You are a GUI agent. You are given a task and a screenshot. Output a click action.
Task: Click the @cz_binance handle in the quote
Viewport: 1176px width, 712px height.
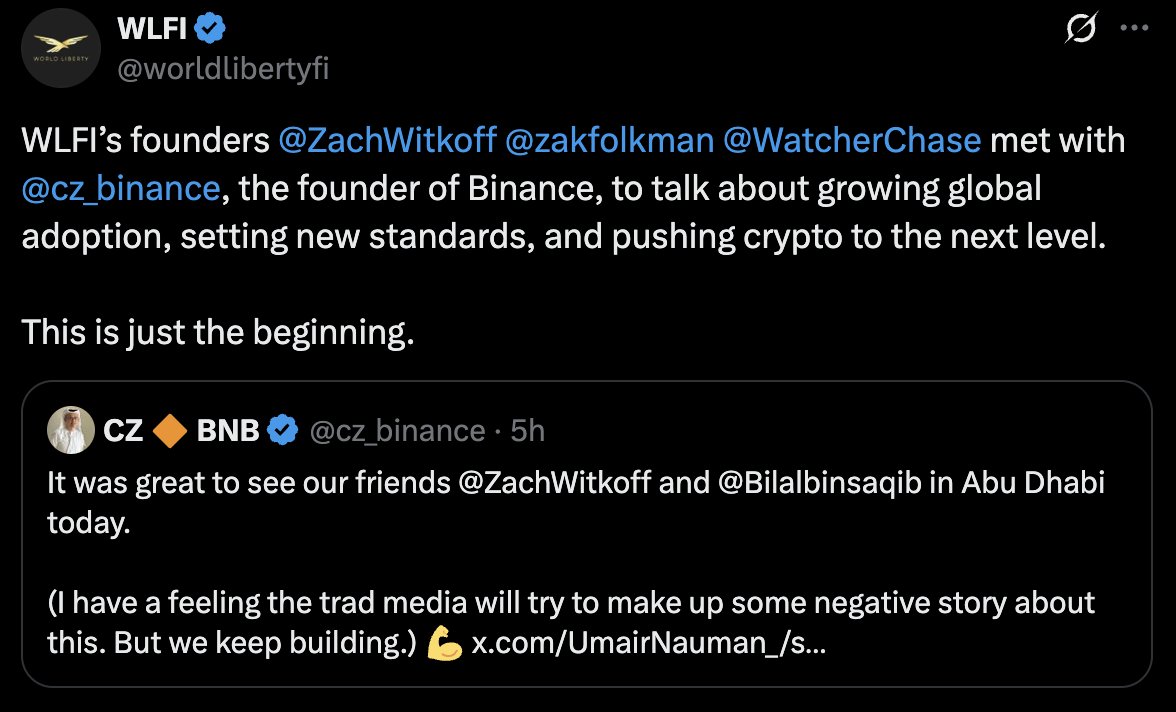click(398, 430)
